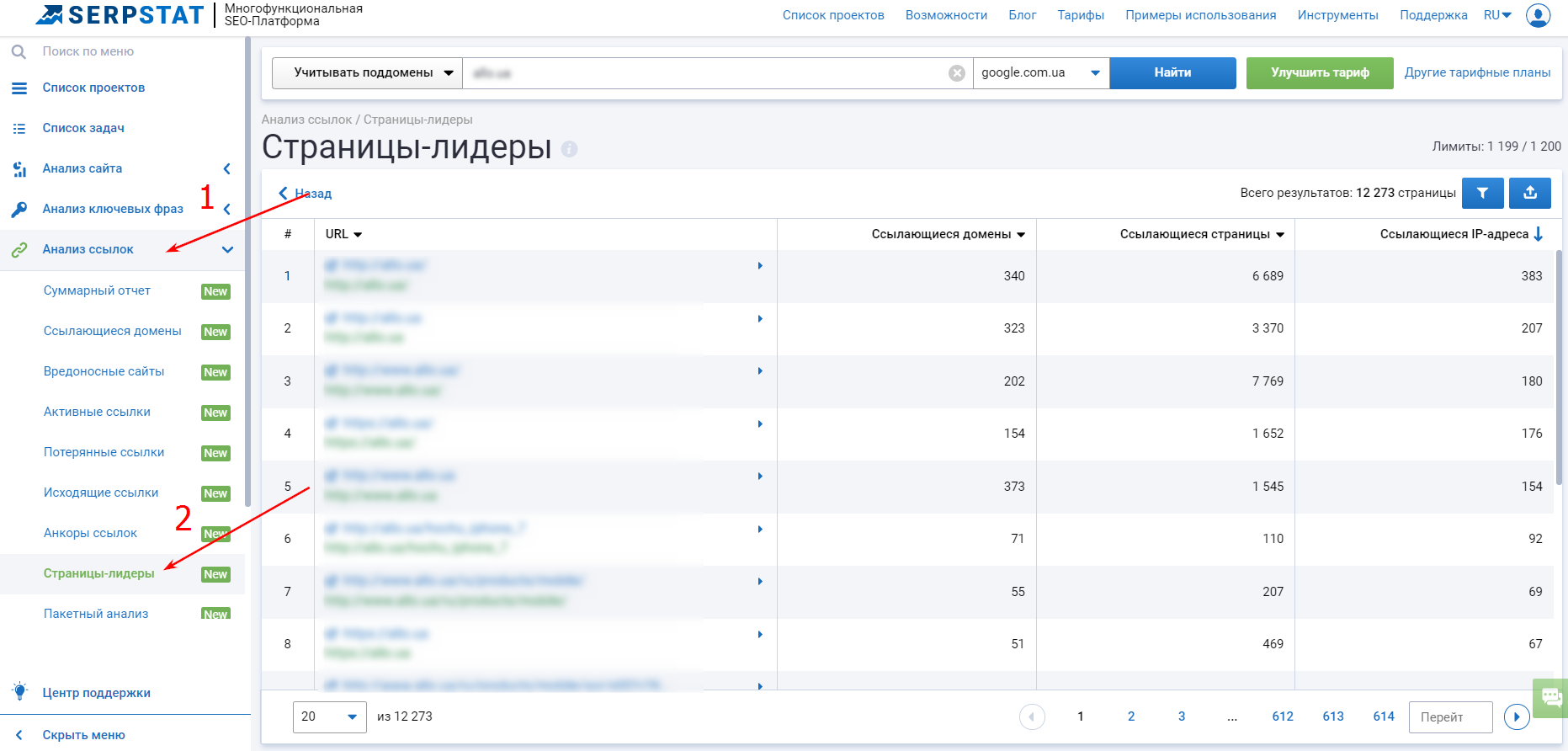Click the site analysis chart icon
Screen dimensions: 1568x751
click(19, 168)
